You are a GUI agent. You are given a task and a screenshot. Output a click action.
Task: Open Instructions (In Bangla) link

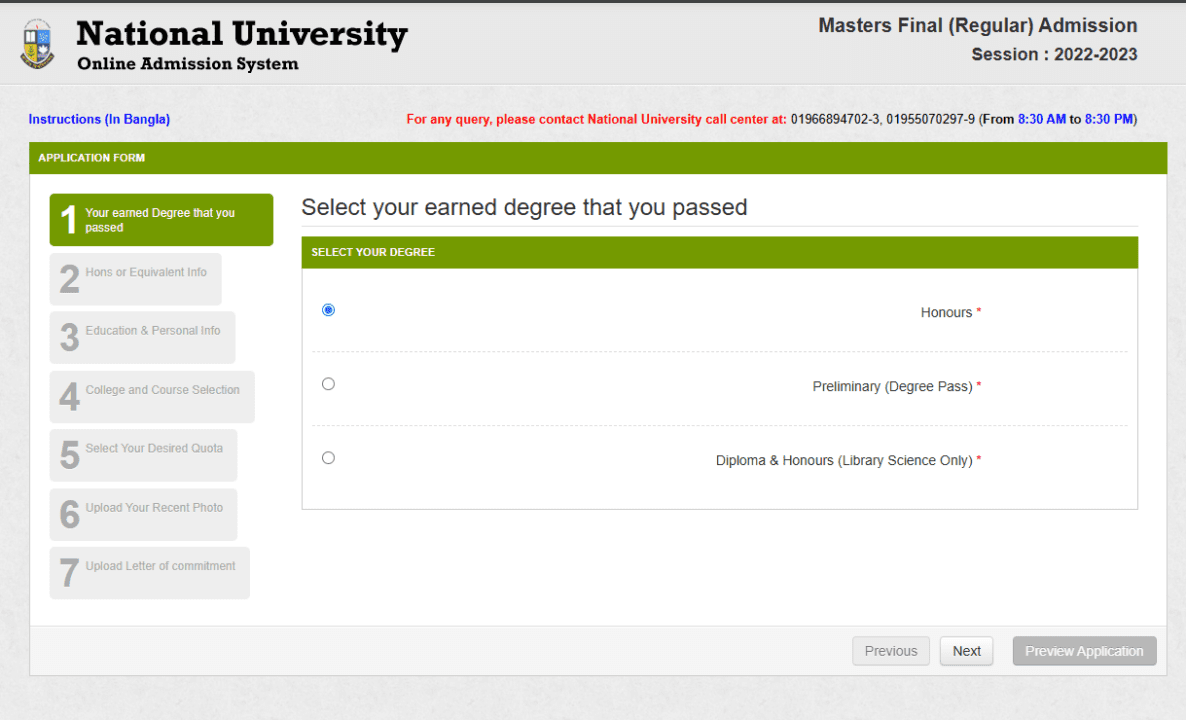pyautogui.click(x=99, y=119)
